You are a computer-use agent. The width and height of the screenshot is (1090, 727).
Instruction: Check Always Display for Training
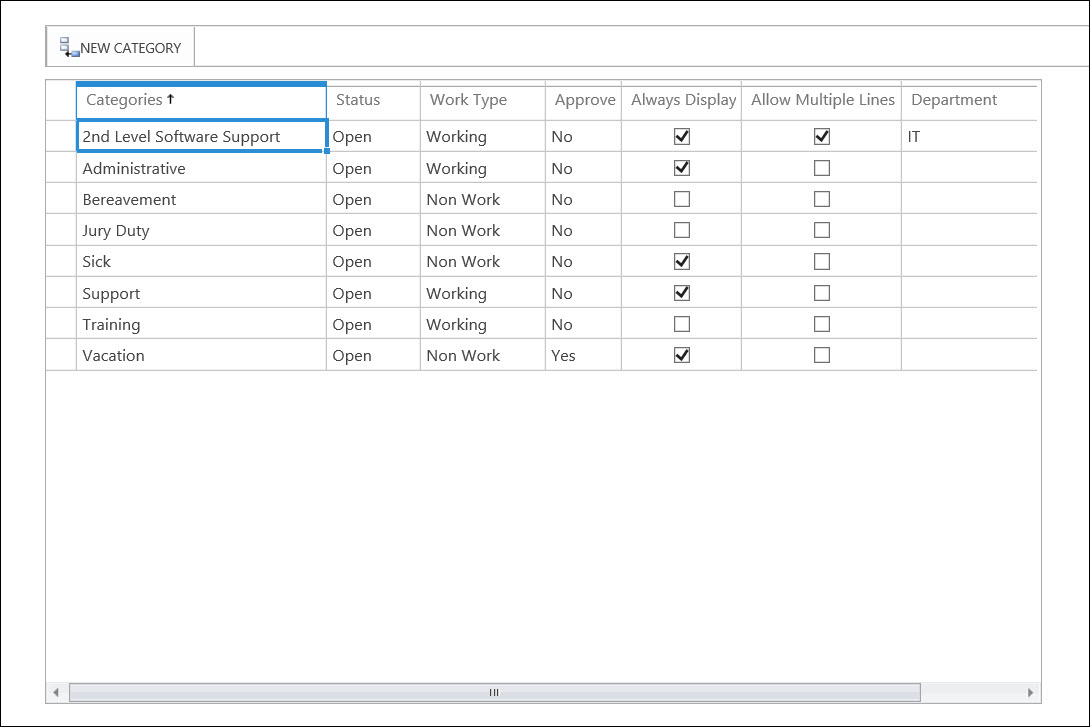[682, 324]
